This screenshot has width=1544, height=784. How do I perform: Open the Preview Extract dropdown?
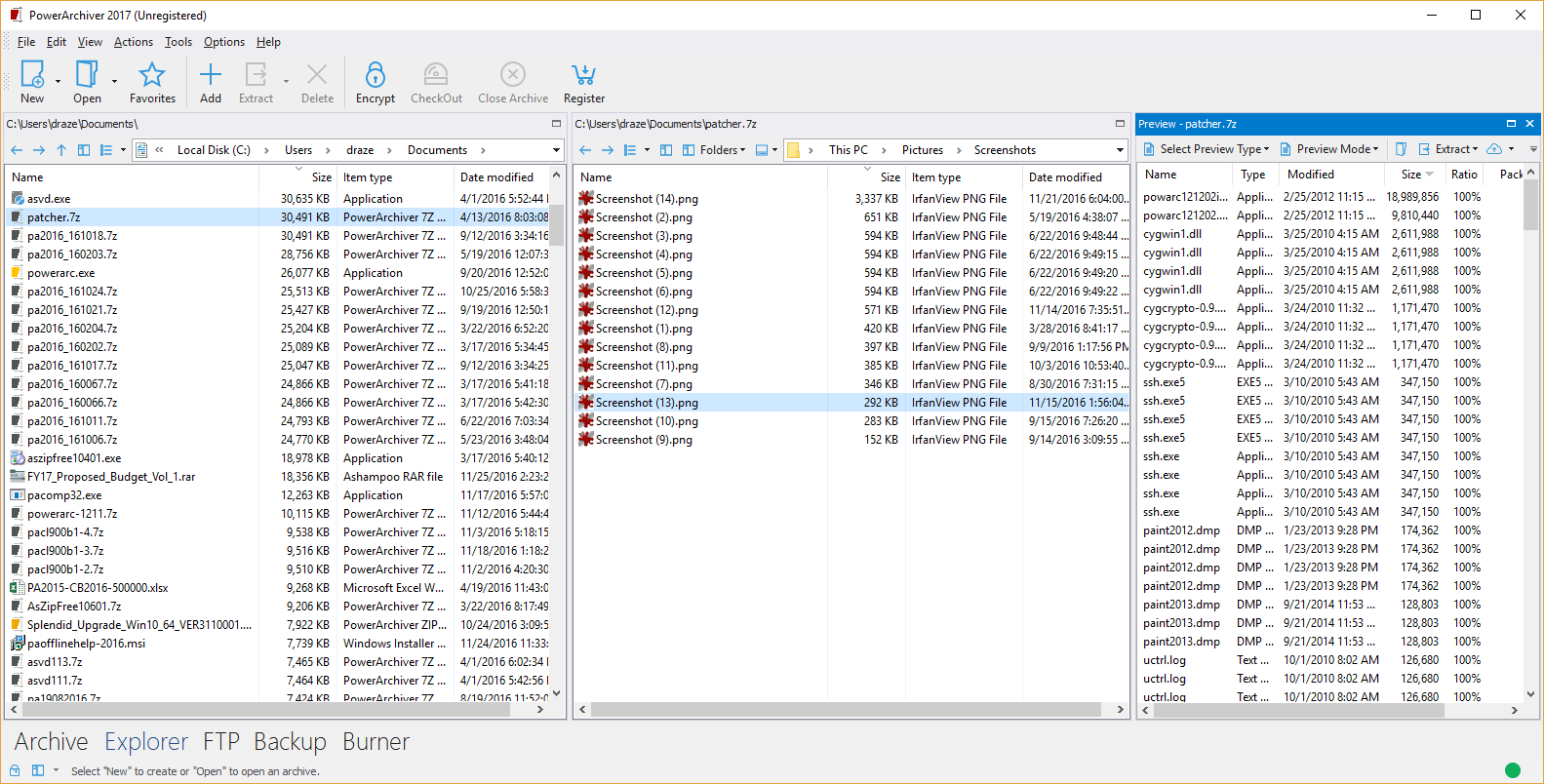pyautogui.click(x=1448, y=149)
